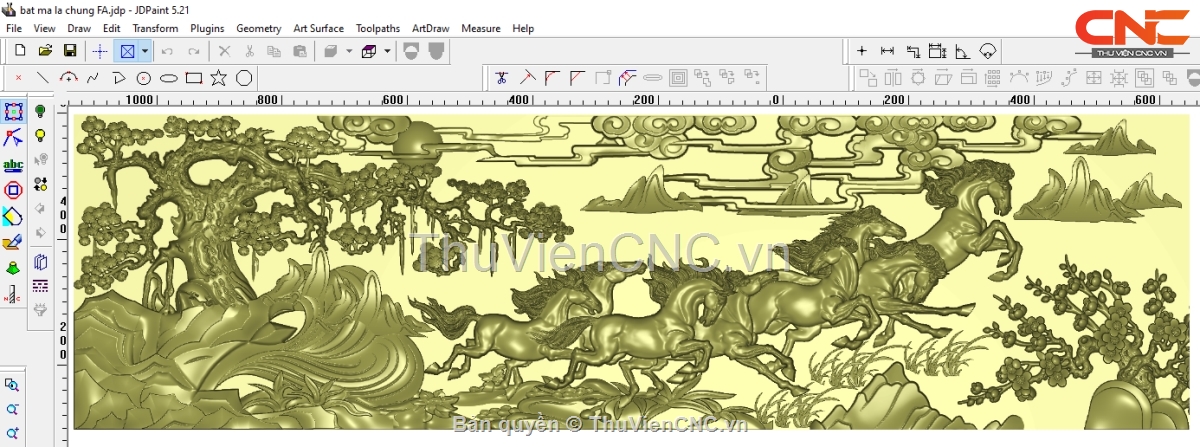1200x447 pixels.
Task: Expand the dropdown arrow beside the crossed-box button
Action: [x=145, y=50]
